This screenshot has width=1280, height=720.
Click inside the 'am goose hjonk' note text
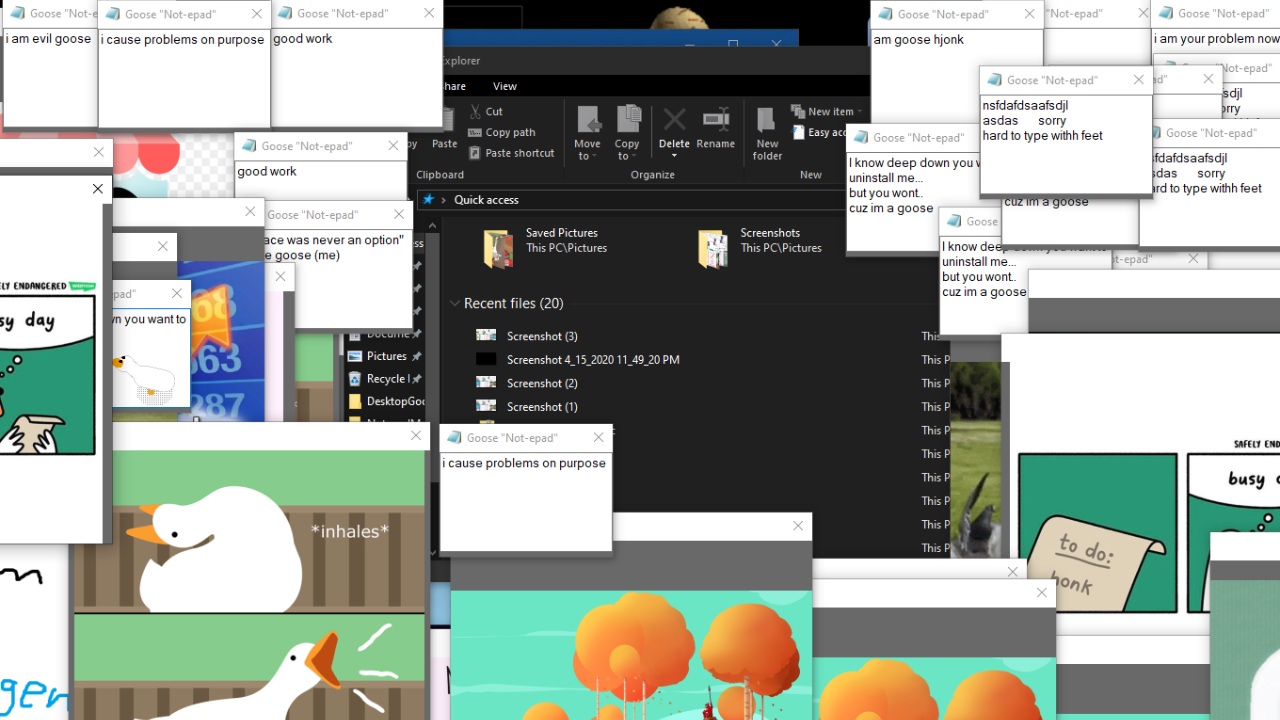918,40
